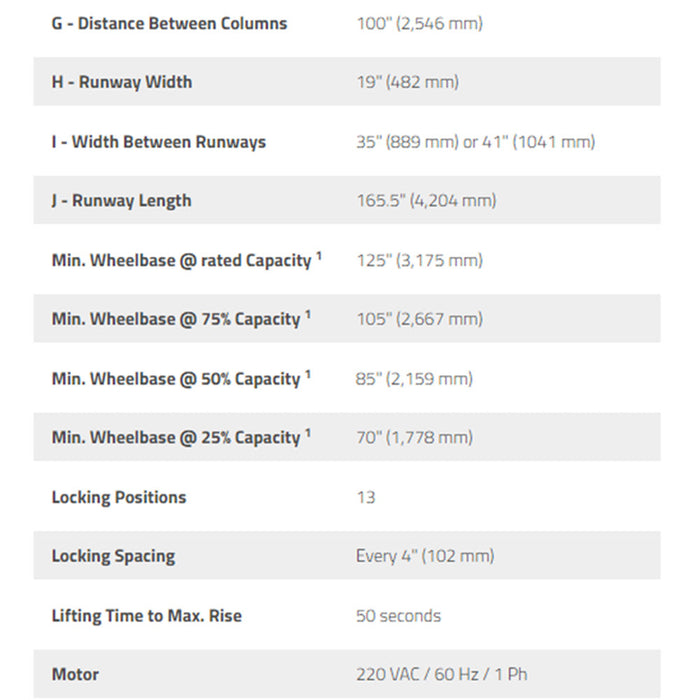
Task: Click the Every 4" (102 mm) spacing value
Action: 425,556
